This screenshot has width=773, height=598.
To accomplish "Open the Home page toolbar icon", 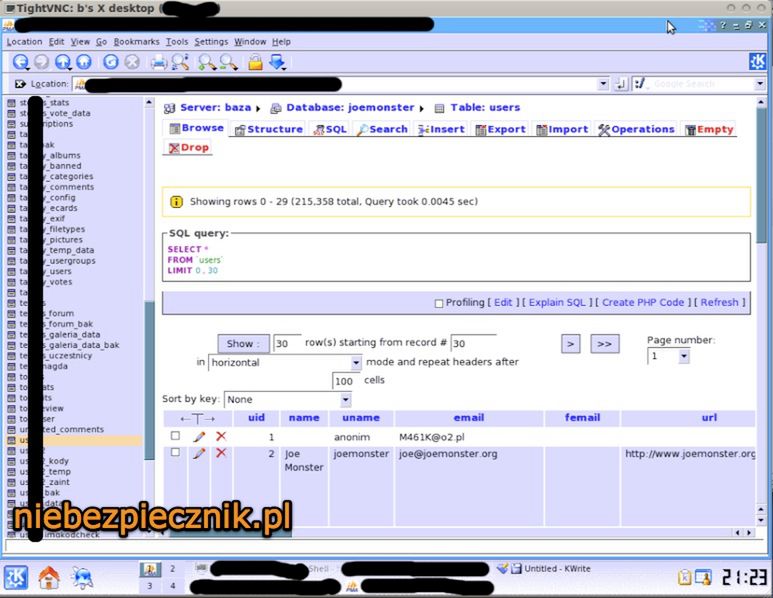I will click(x=84, y=62).
